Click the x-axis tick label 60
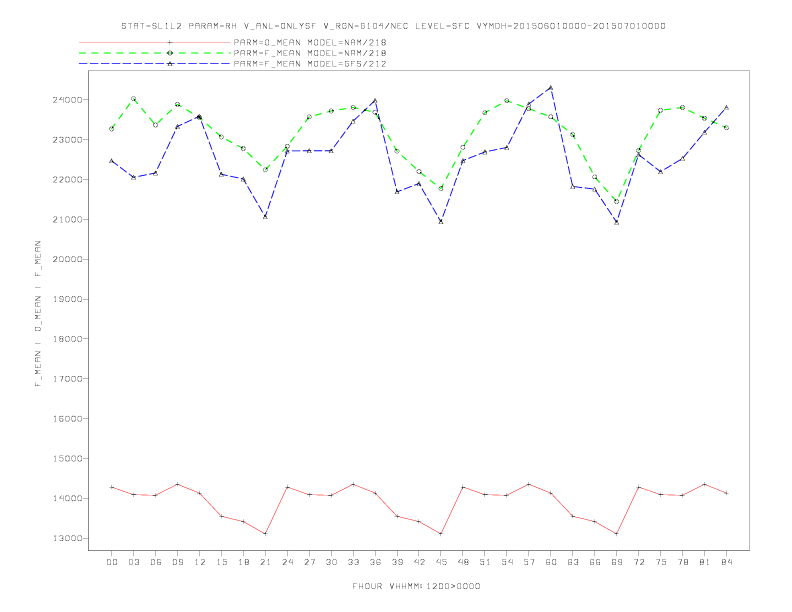Viewport: 792px width, 612px height. click(551, 562)
